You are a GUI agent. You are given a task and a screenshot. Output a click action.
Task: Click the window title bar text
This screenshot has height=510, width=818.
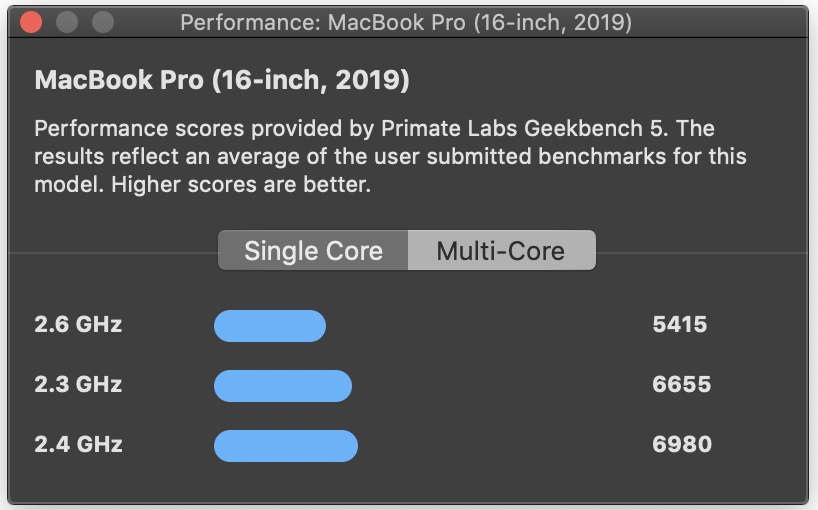(406, 22)
